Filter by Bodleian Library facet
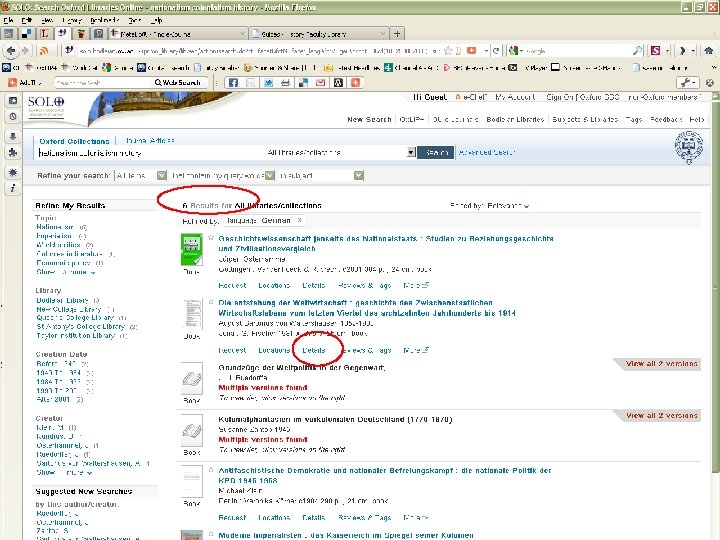The height and width of the screenshot is (540, 720). point(62,300)
